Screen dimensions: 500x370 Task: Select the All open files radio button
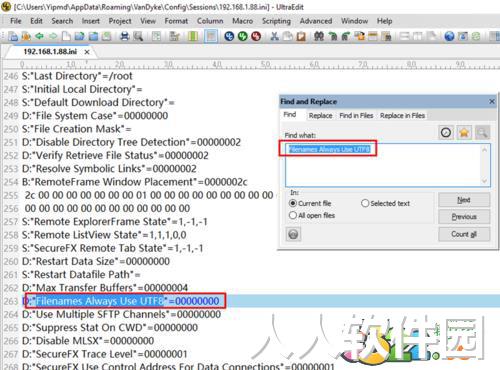pyautogui.click(x=293, y=215)
